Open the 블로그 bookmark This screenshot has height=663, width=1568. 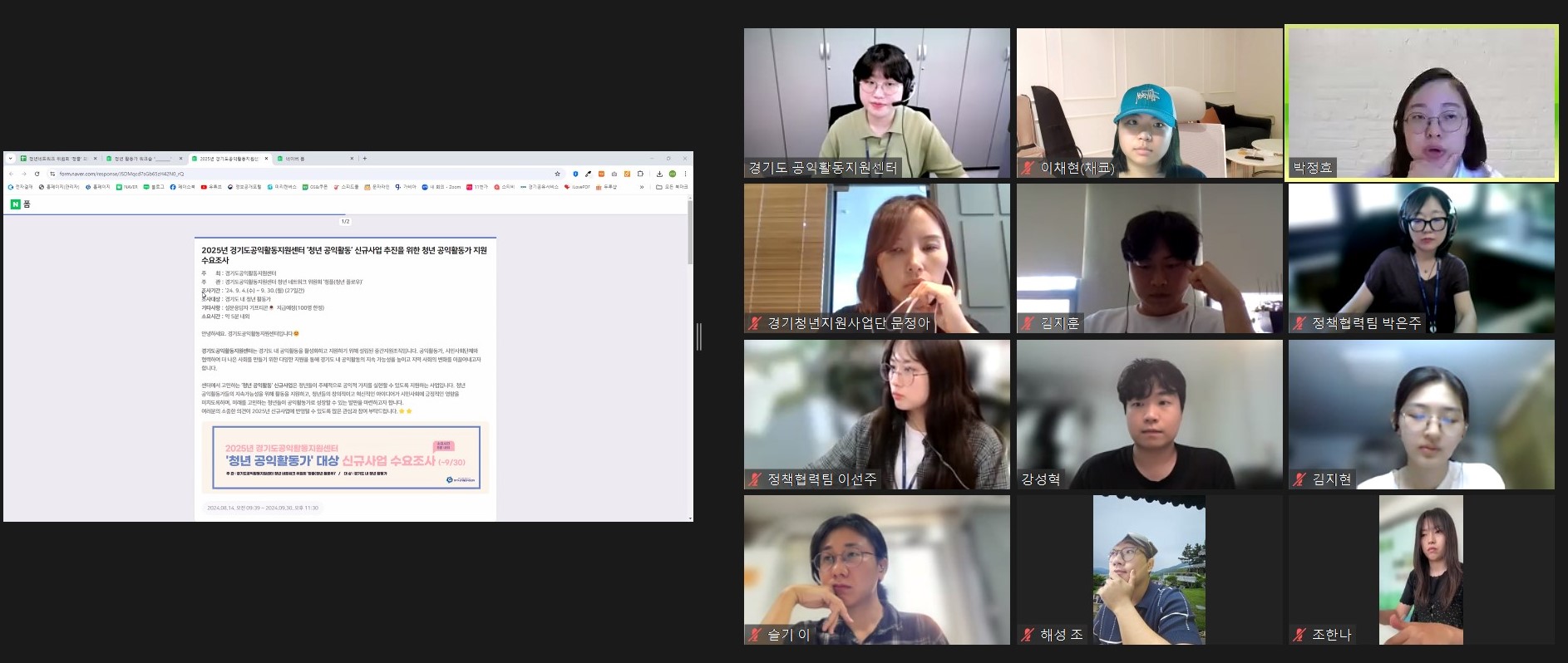154,187
